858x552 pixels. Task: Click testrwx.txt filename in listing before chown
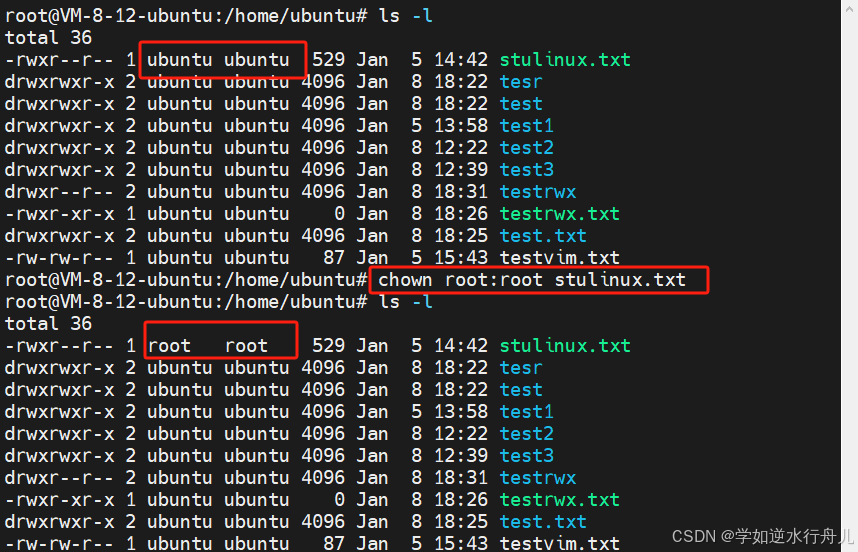point(559,214)
